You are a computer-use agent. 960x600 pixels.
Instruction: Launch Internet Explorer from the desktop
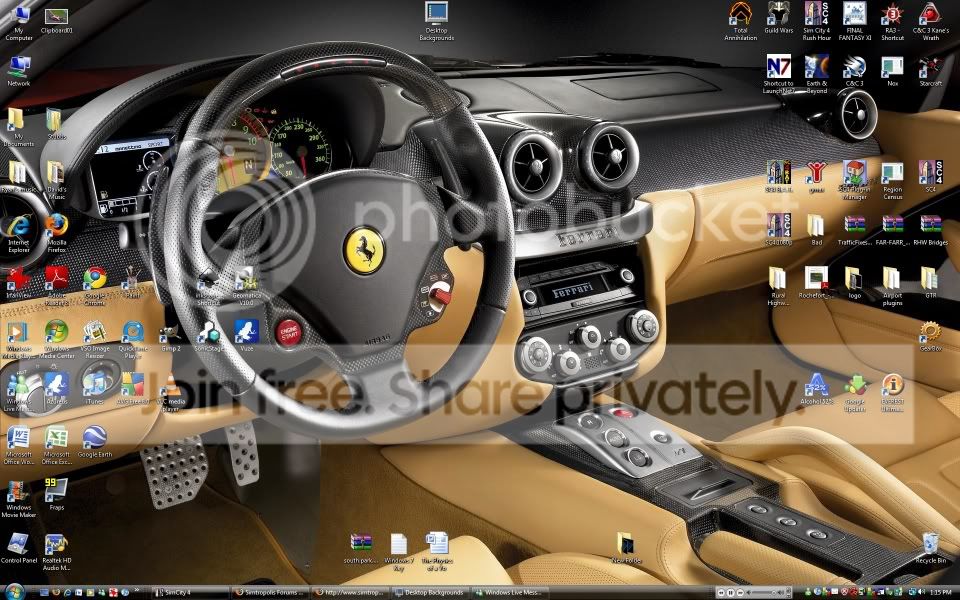(x=19, y=233)
